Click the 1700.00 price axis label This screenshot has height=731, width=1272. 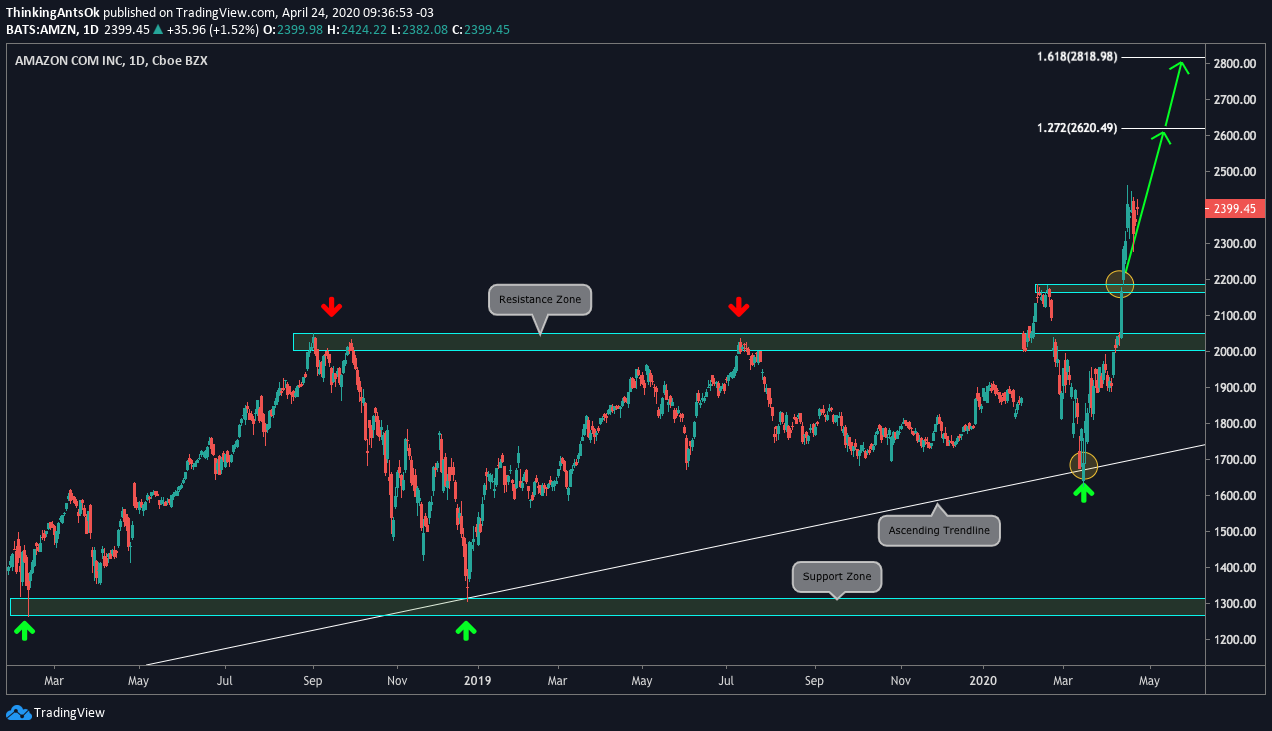[x=1235, y=460]
